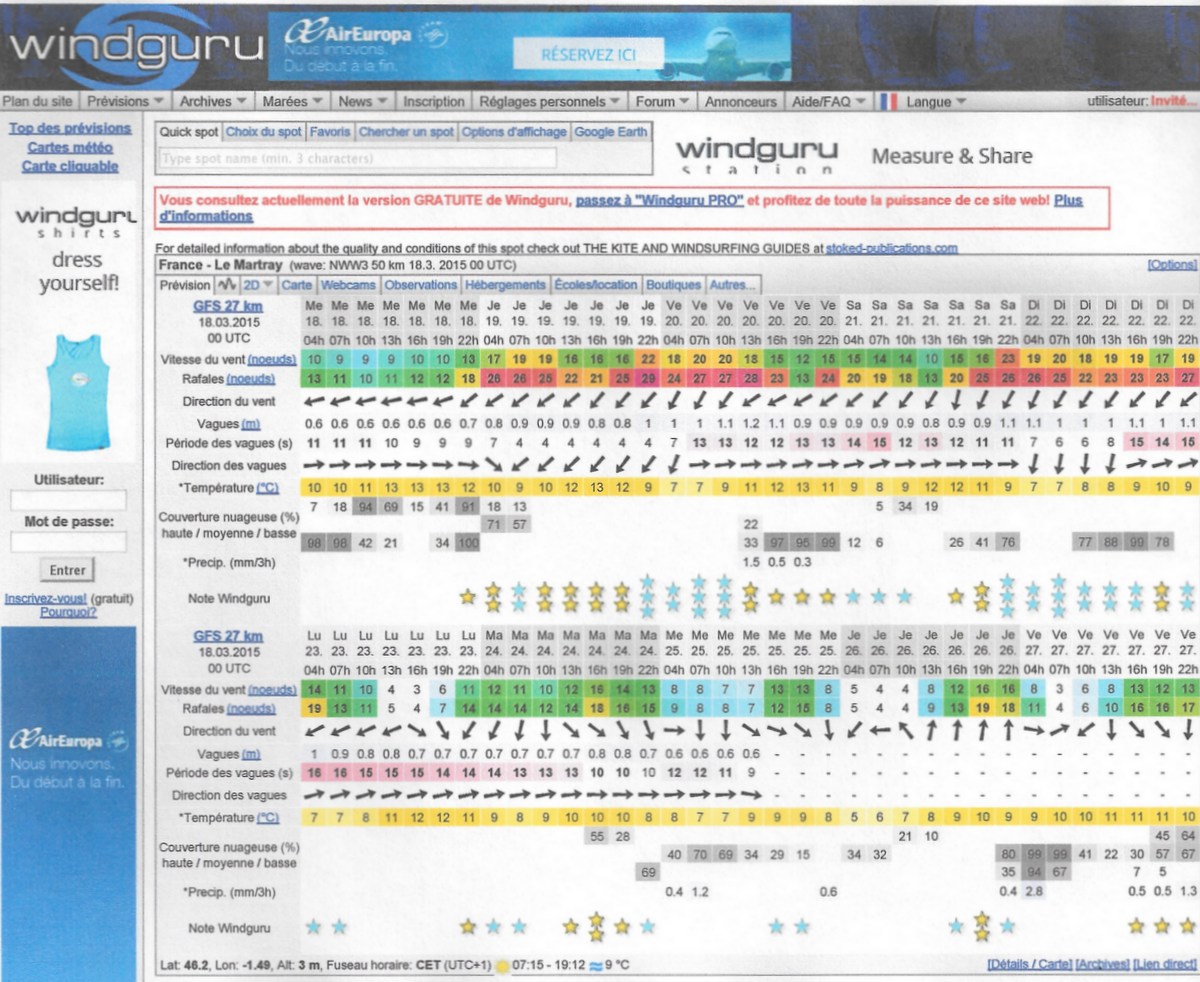The height and width of the screenshot is (982, 1200).
Task: Expand the 2D view dropdown tab
Action: tap(258, 285)
